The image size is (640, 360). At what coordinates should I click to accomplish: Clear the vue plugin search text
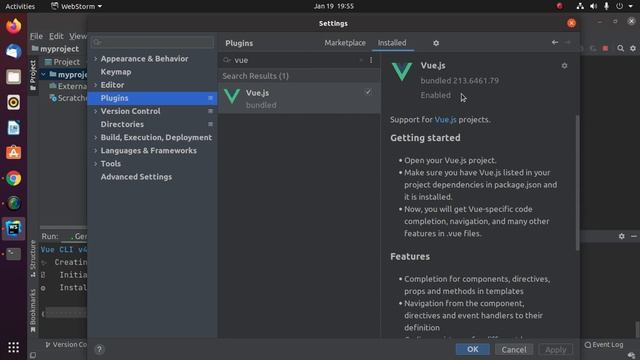tap(361, 60)
